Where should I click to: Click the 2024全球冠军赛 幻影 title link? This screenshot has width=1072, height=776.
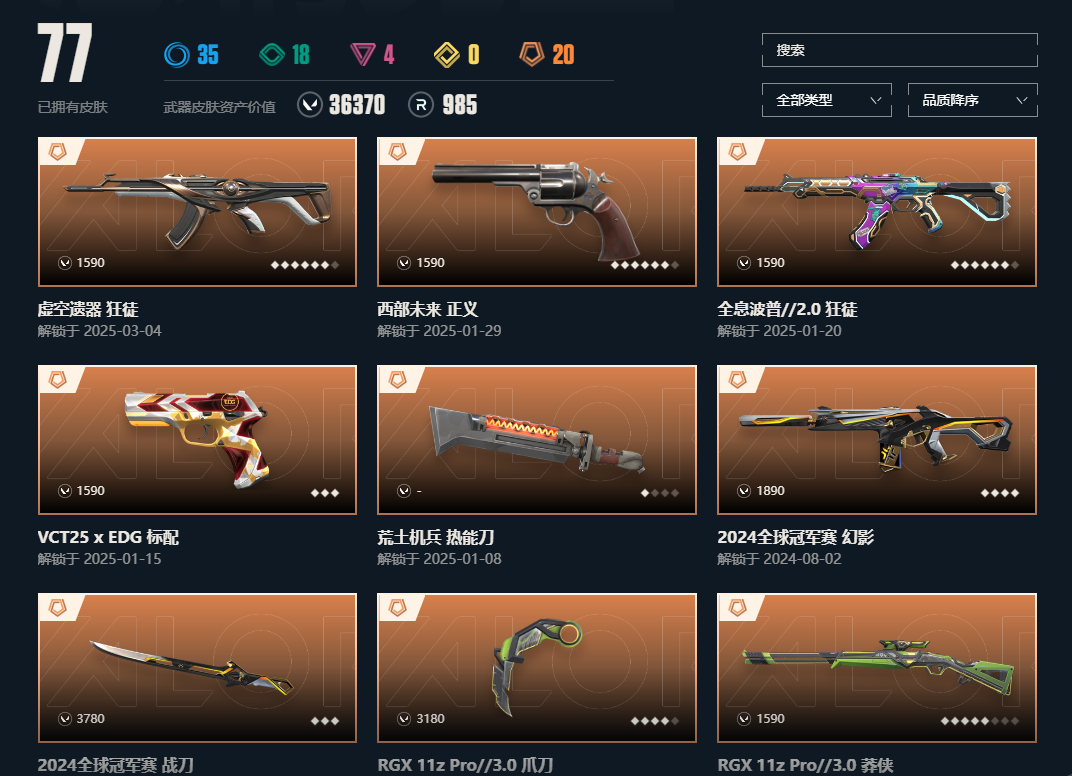click(796, 537)
